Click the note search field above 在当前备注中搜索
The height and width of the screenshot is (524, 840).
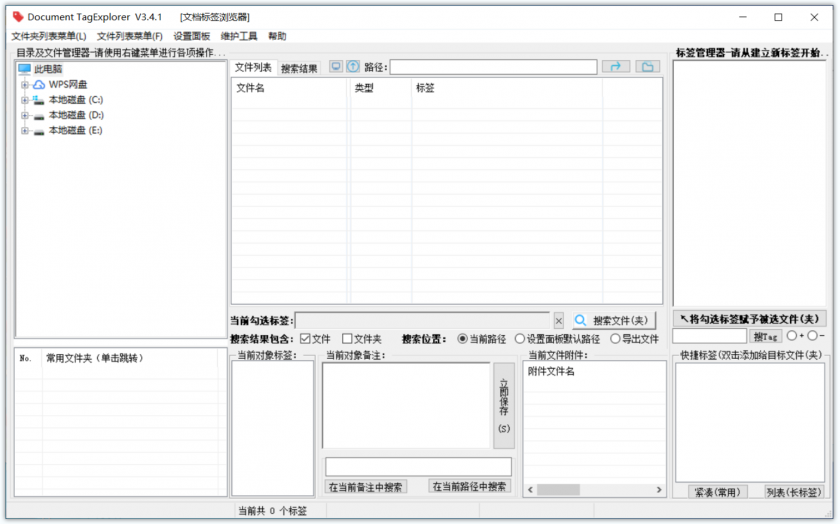pyautogui.click(x=418, y=466)
